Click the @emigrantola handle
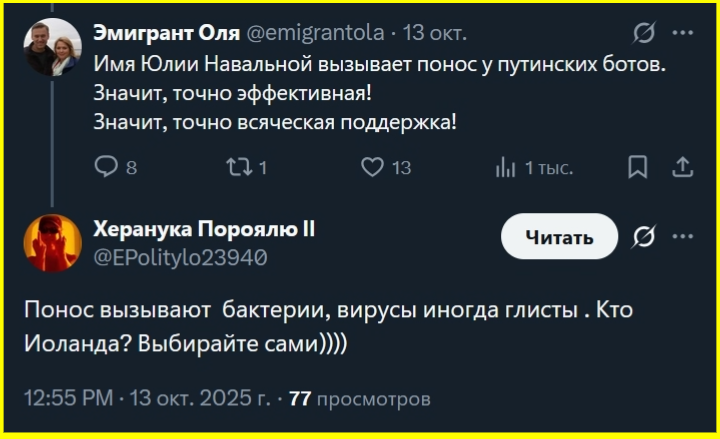The height and width of the screenshot is (439, 720). pyautogui.click(x=314, y=33)
